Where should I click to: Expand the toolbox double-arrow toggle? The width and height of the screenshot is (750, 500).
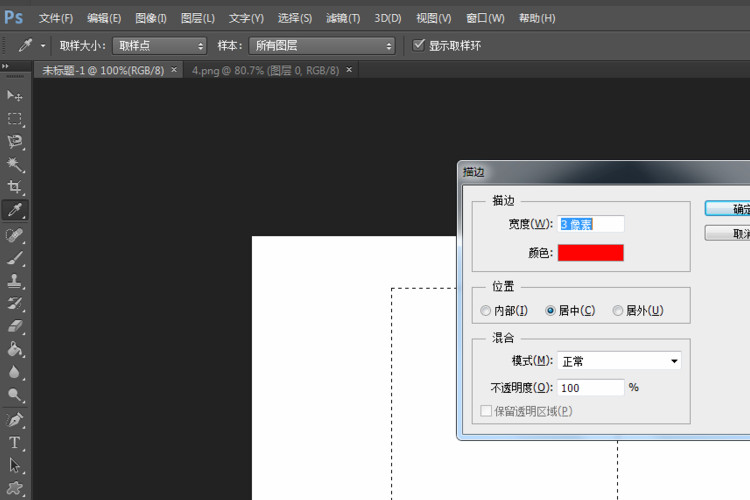(5, 66)
